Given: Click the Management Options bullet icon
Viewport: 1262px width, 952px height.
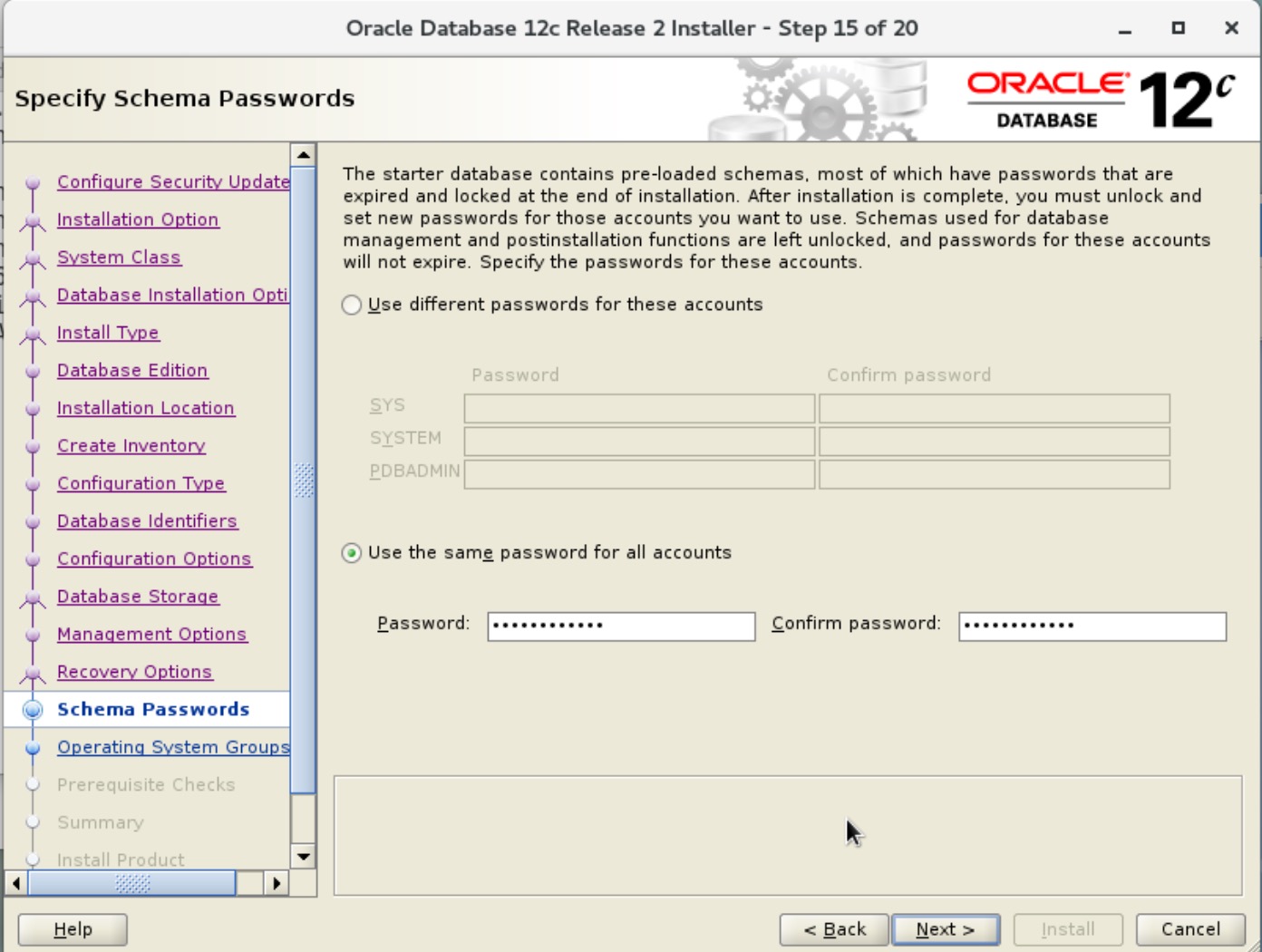Looking at the screenshot, I should (33, 635).
